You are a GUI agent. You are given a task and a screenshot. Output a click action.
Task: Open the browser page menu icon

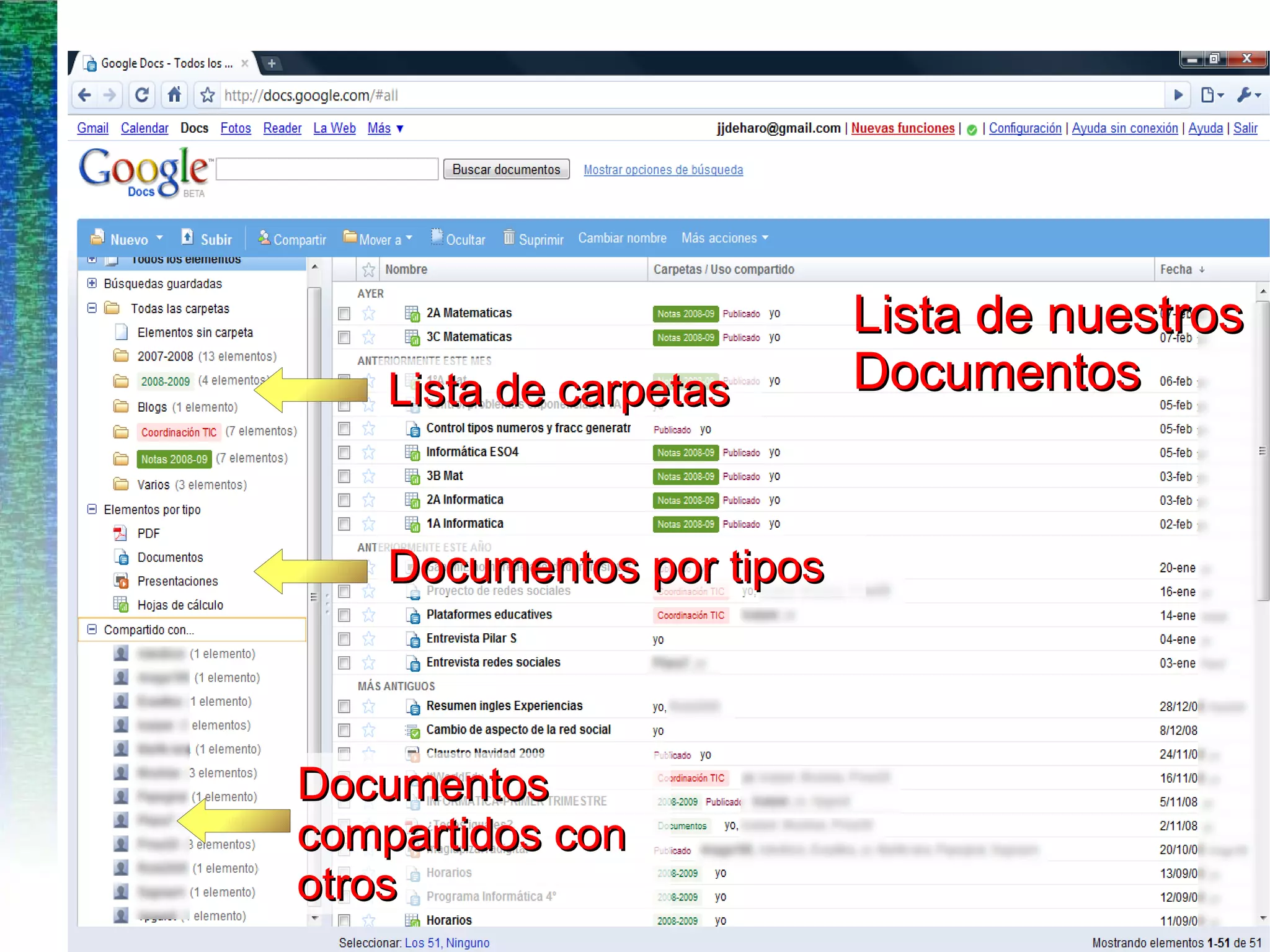(x=1212, y=95)
